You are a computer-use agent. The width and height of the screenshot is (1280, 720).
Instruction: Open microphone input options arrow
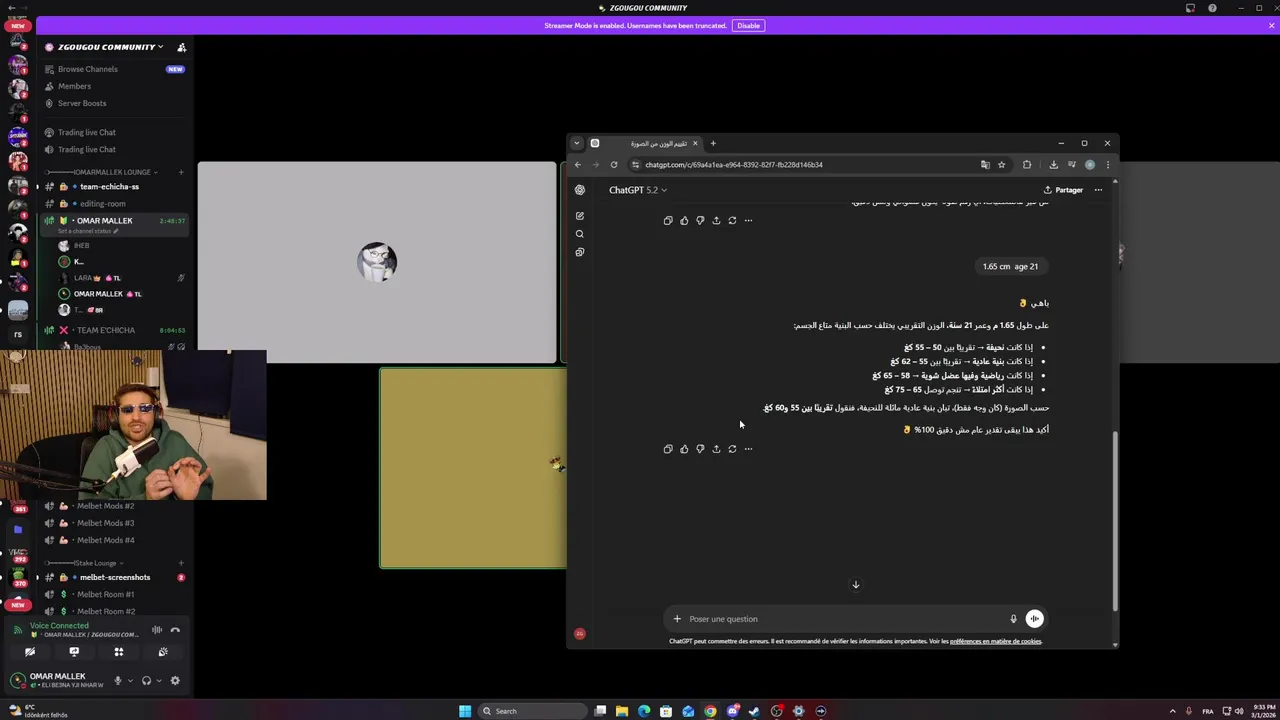(x=129, y=681)
